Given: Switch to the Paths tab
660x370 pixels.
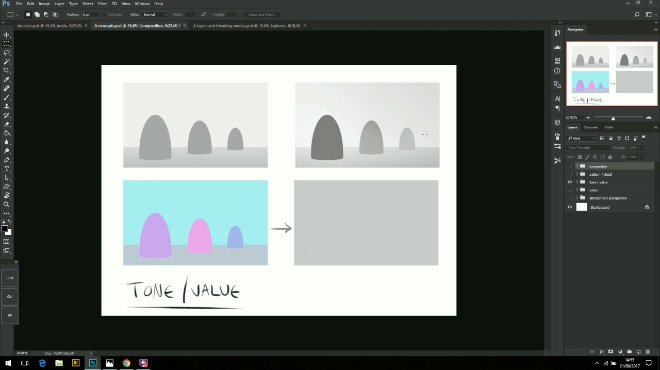Looking at the screenshot, I should 609,128.
